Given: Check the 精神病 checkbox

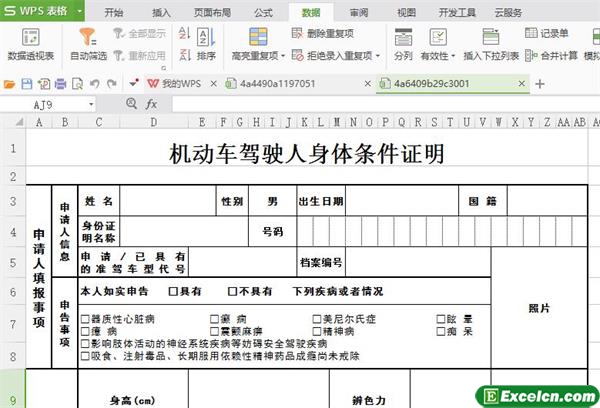Looking at the screenshot, I should click(317, 331).
